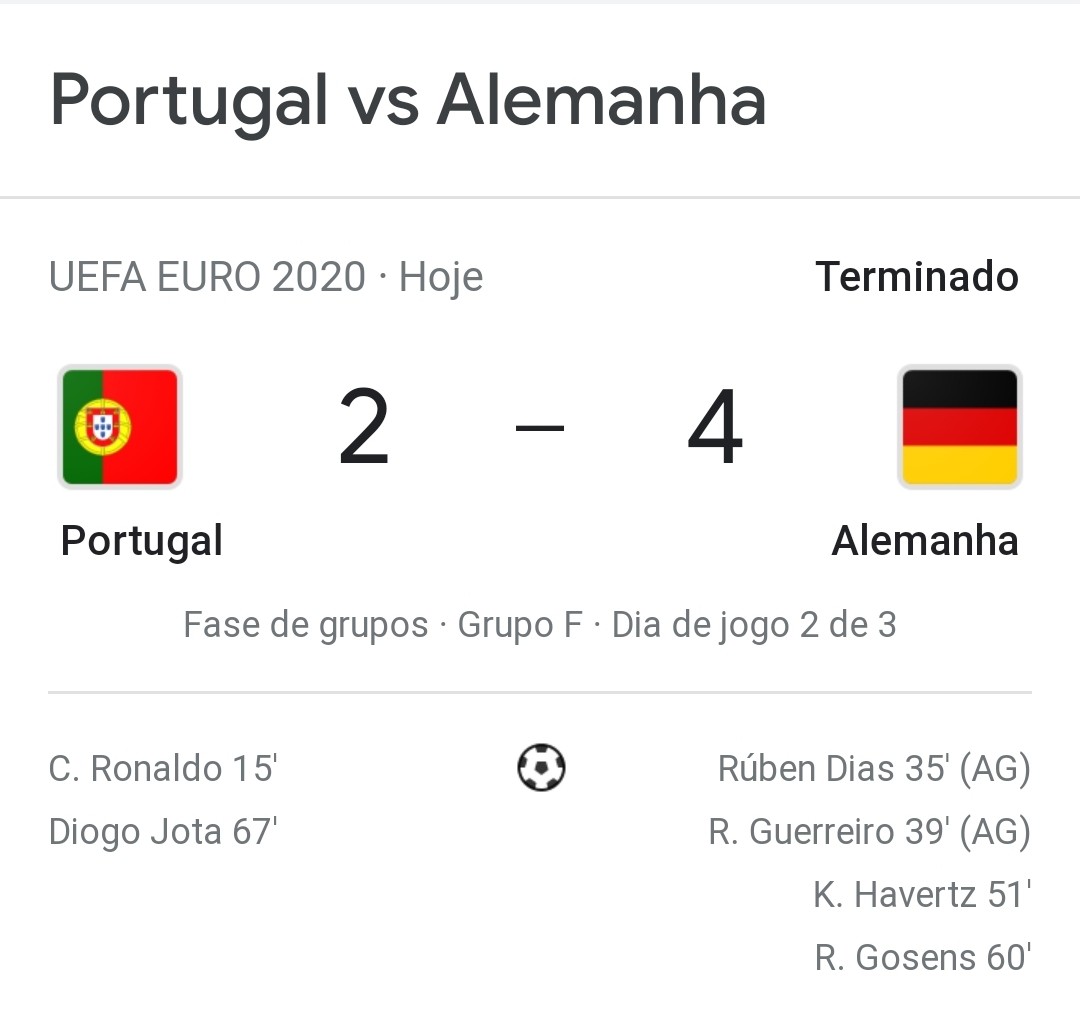The height and width of the screenshot is (1012, 1080).
Task: Click Portugal's score of 2
Action: coord(364,427)
